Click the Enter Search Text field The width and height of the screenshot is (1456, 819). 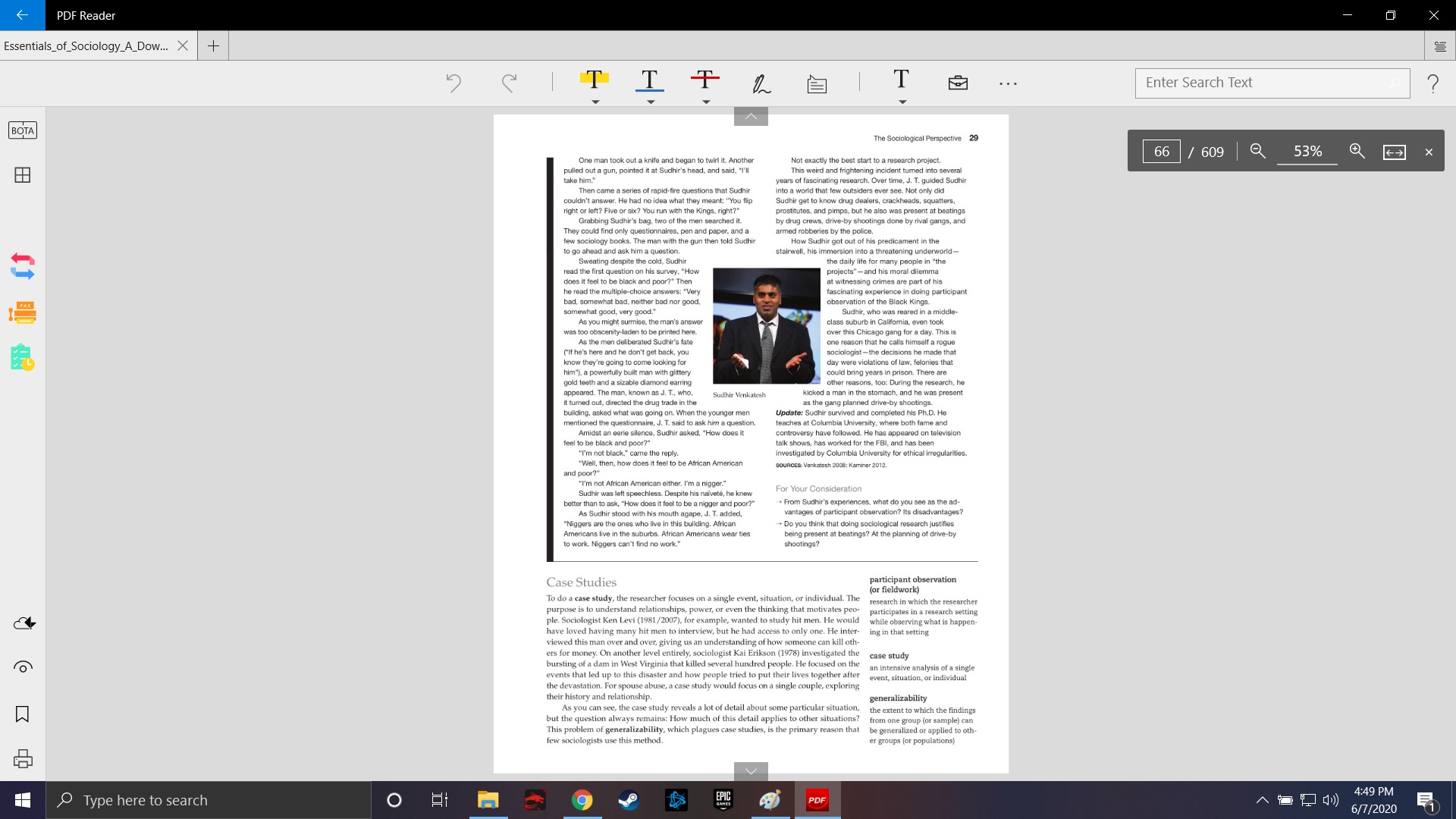tap(1263, 83)
